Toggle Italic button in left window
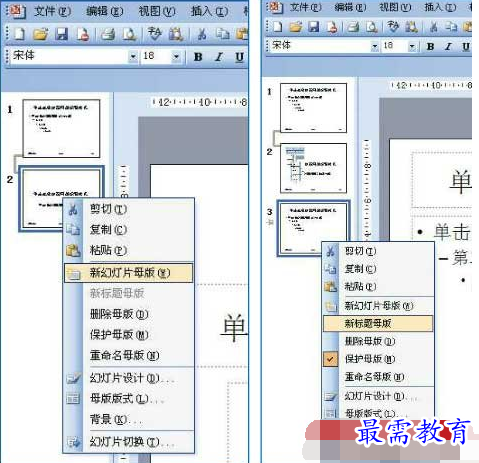This screenshot has height=463, width=479. (219, 57)
